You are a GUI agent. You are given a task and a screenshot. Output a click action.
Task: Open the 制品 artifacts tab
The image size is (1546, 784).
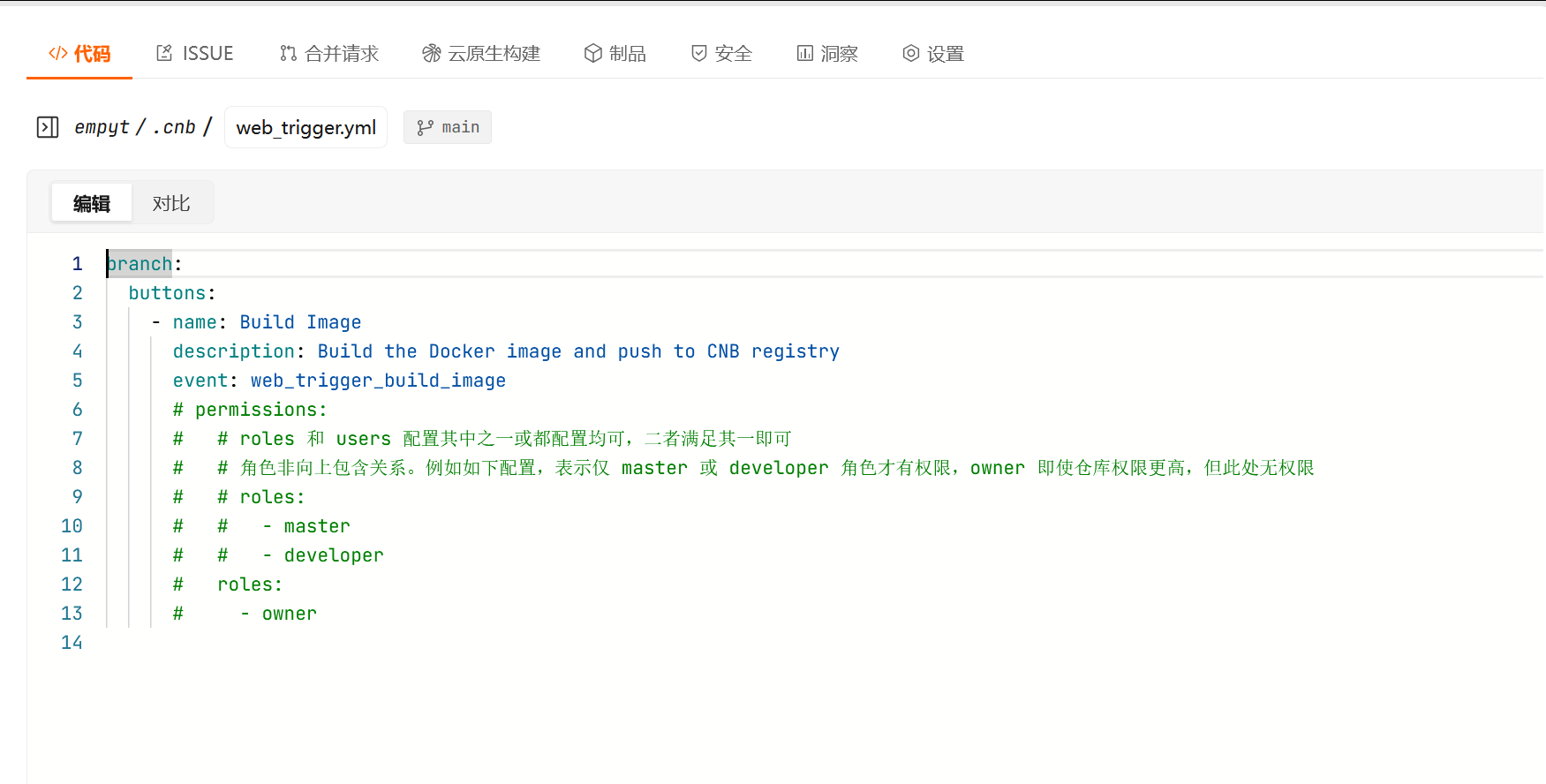615,54
